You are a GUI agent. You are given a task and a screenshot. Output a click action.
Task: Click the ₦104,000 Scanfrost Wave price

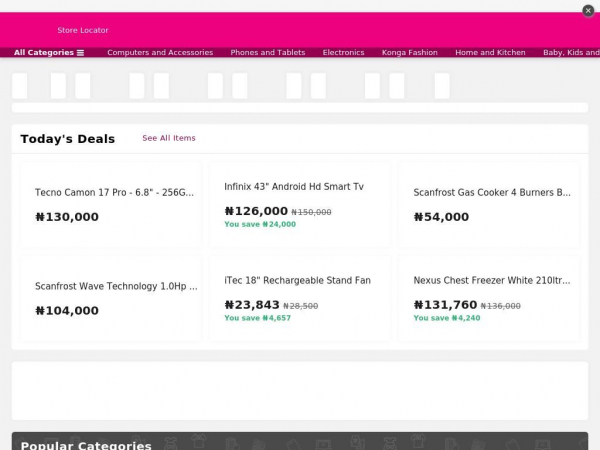pyautogui.click(x=67, y=311)
